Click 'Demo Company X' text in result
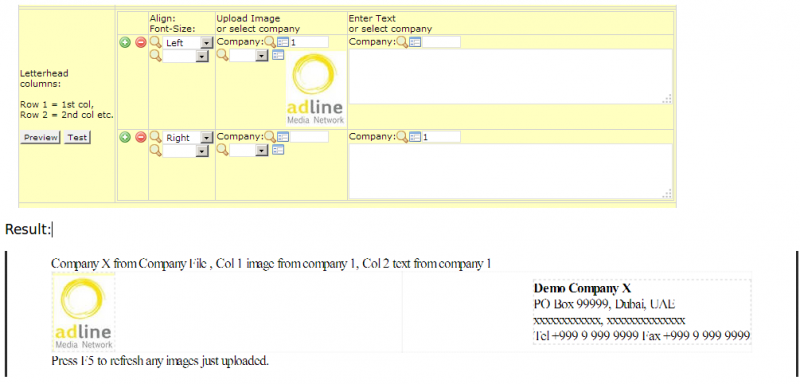Image resolution: width=800 pixels, height=384 pixels. [x=583, y=289]
